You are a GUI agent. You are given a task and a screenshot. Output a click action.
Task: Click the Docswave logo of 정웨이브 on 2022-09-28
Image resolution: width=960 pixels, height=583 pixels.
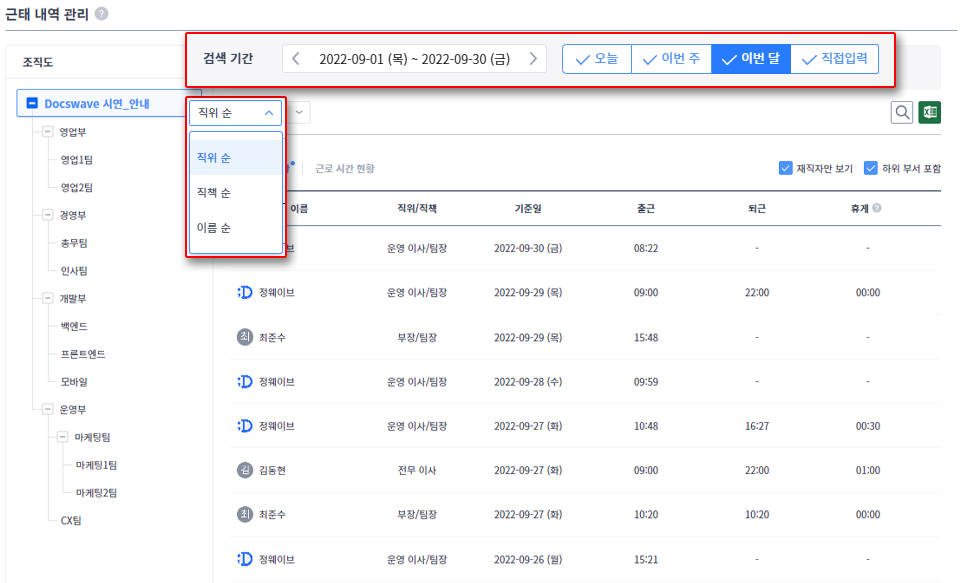(245, 382)
